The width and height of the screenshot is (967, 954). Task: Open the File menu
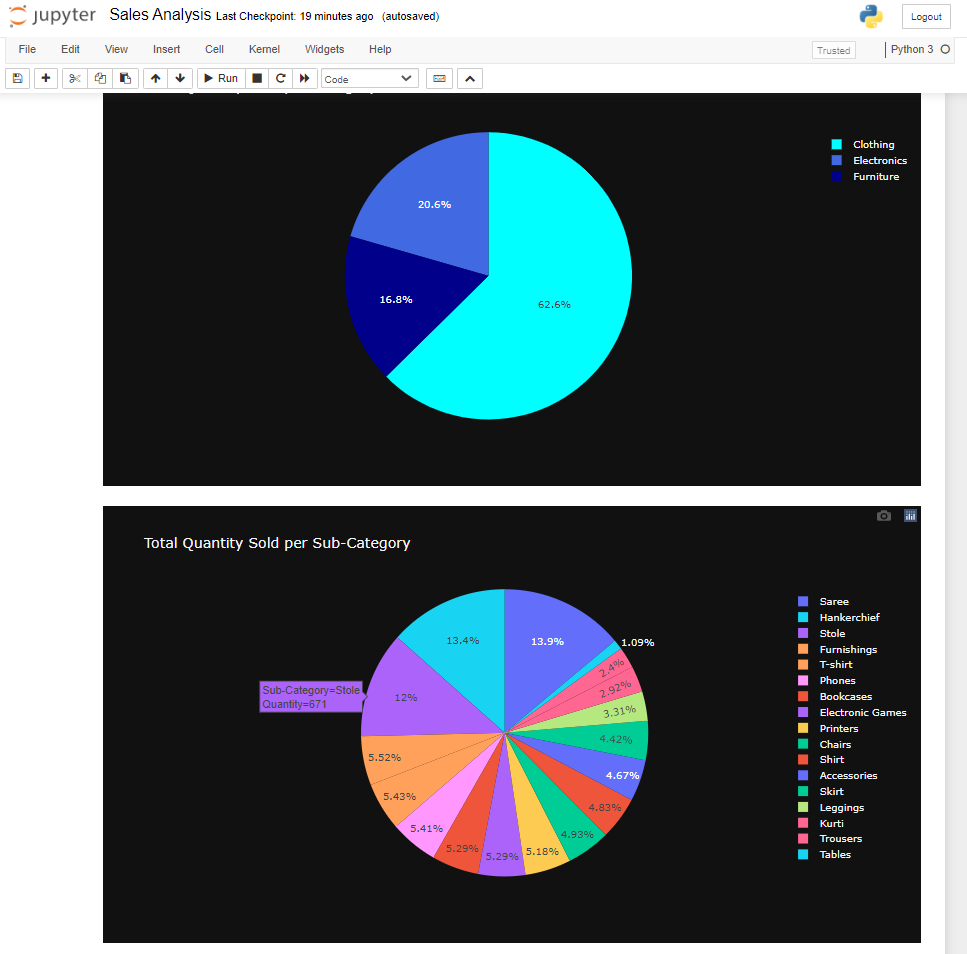click(x=27, y=49)
